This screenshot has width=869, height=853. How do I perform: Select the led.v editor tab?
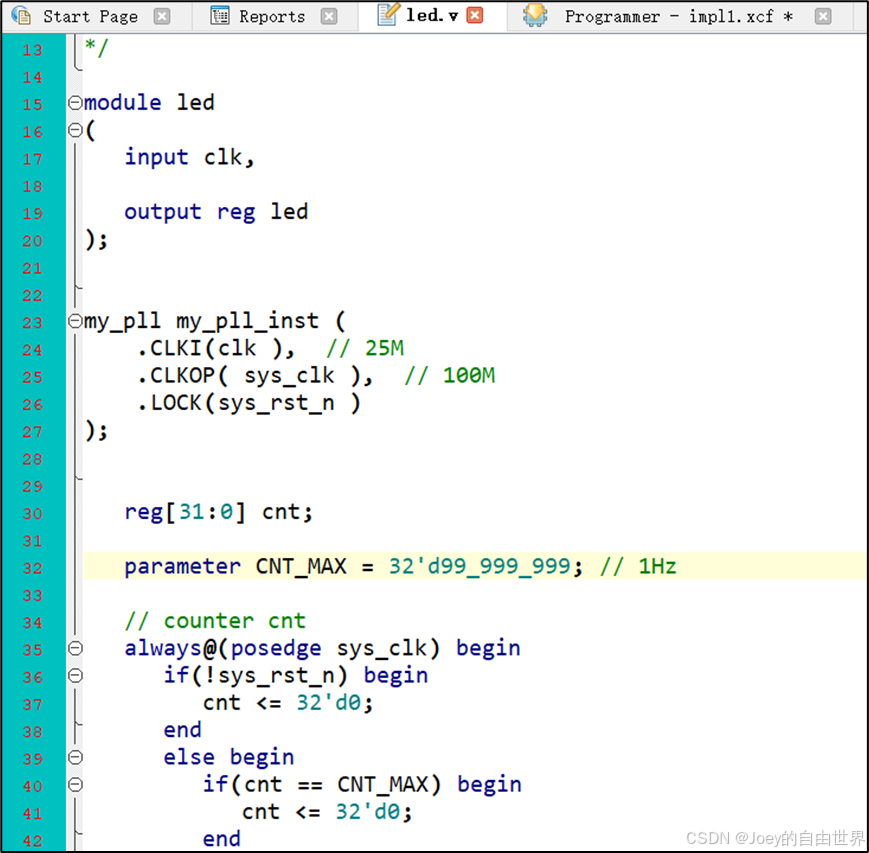(x=432, y=16)
